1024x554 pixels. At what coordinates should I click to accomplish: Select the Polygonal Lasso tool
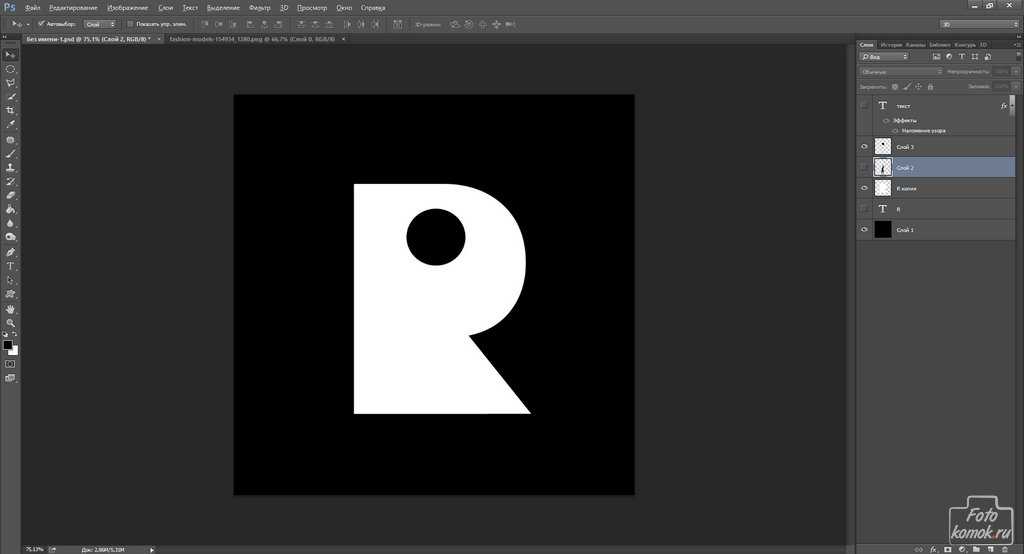tap(10, 83)
